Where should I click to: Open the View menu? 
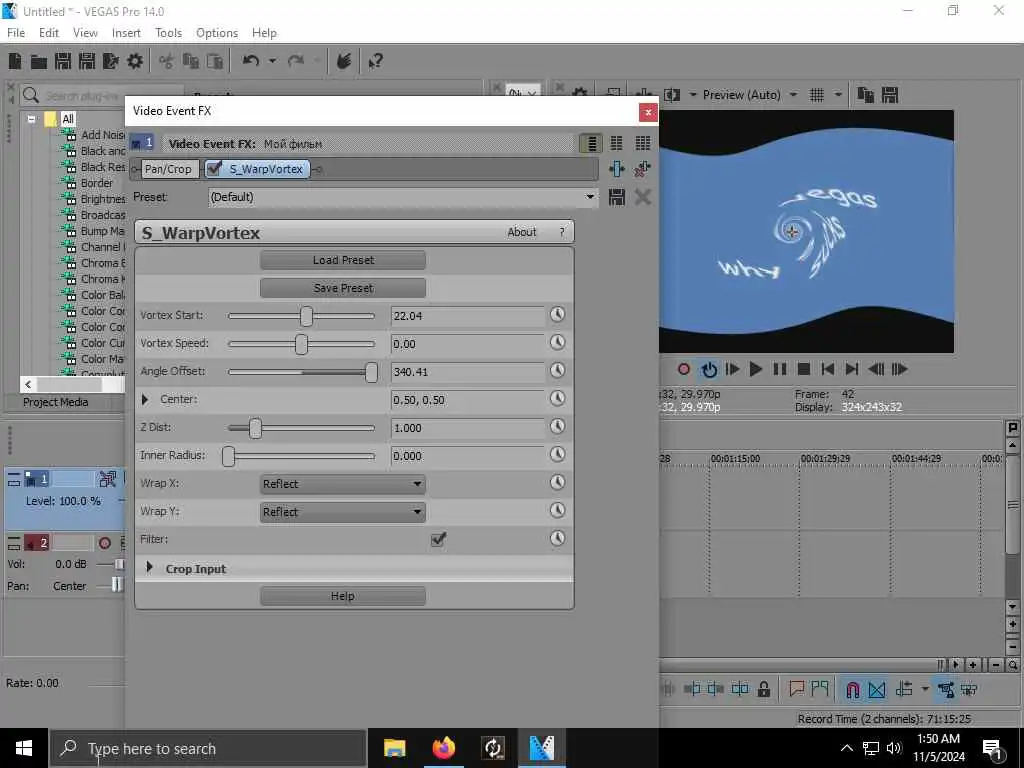coord(85,33)
